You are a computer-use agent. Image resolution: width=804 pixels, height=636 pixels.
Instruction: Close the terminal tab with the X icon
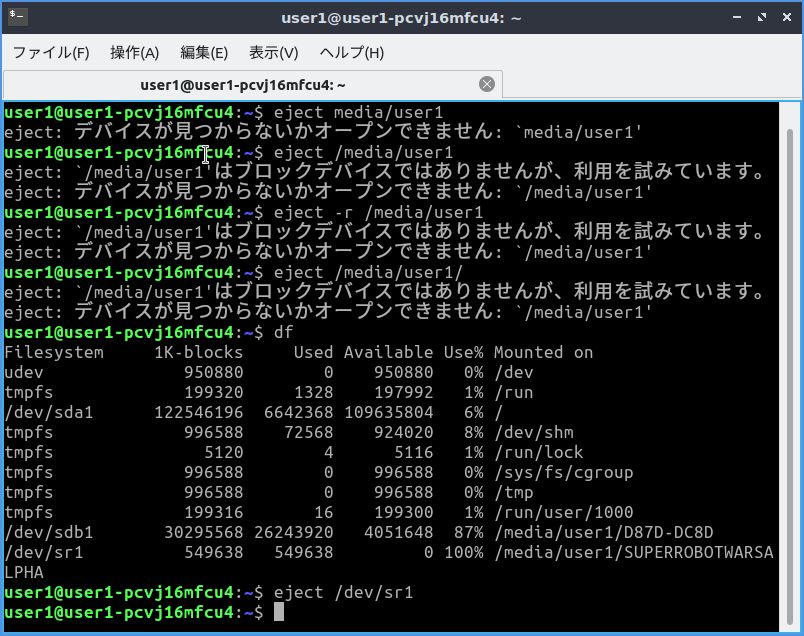pyautogui.click(x=487, y=84)
